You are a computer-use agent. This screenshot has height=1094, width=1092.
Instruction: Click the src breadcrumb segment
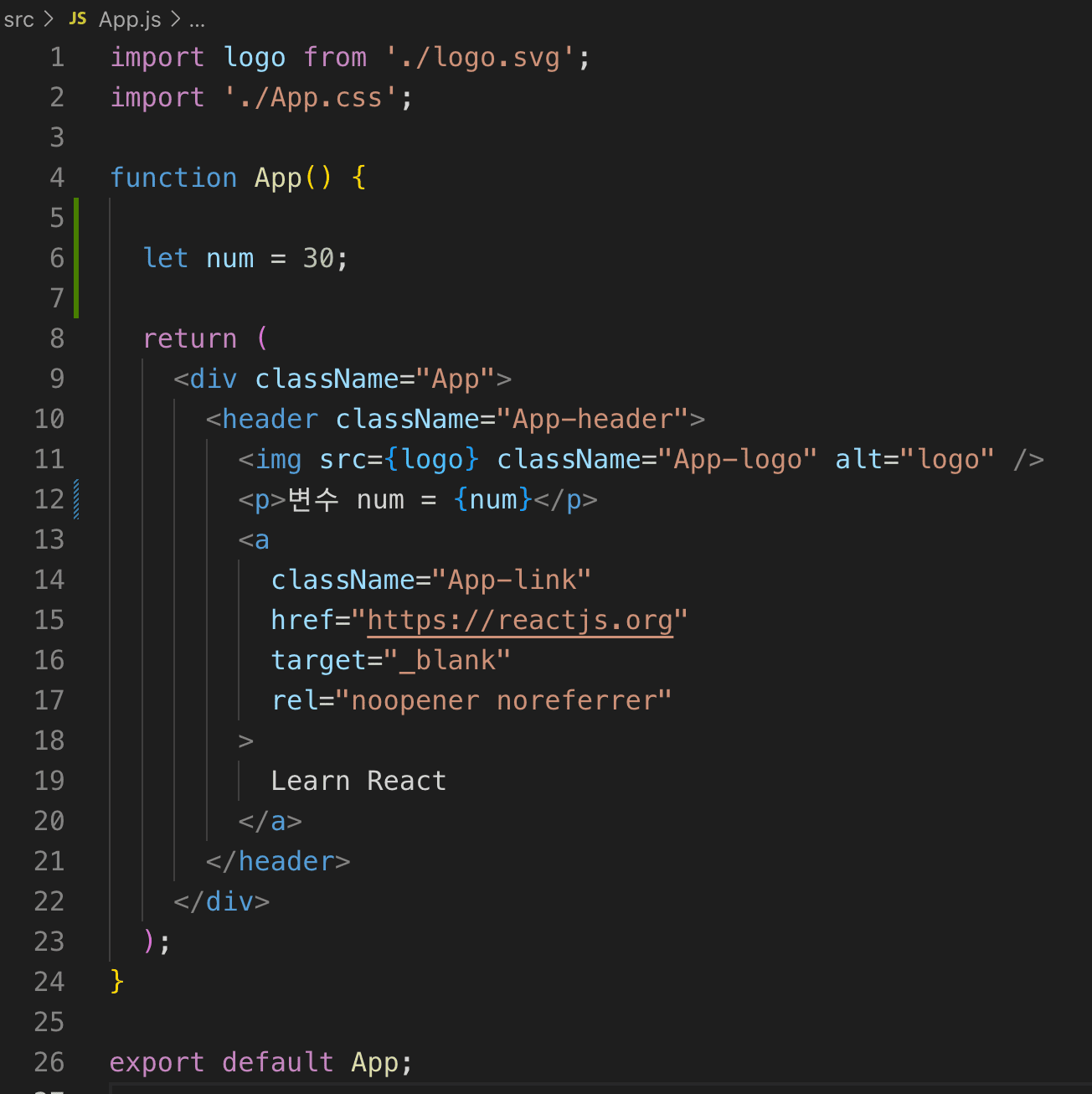click(x=18, y=19)
